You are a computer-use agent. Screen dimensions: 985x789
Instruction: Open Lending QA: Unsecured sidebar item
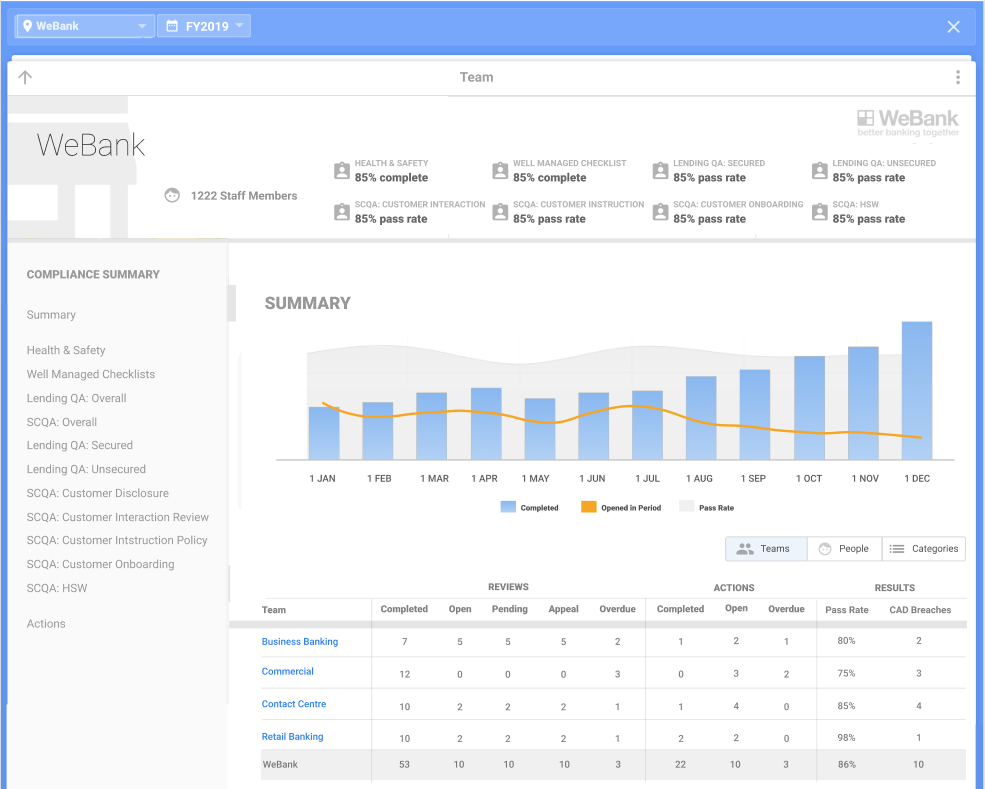coord(86,469)
